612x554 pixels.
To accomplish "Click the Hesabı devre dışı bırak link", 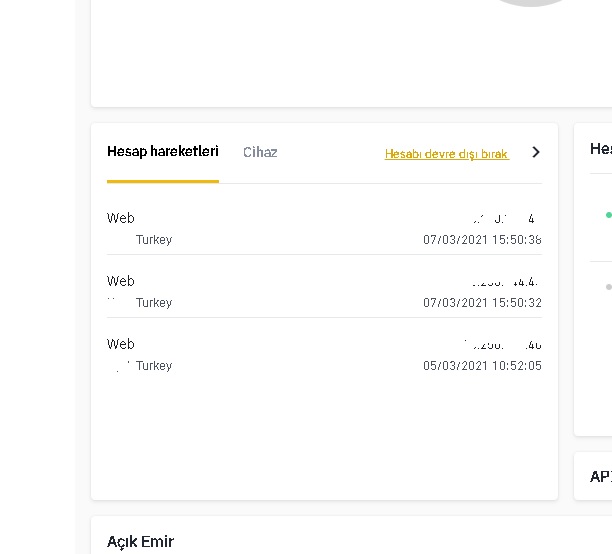I will tap(447, 154).
